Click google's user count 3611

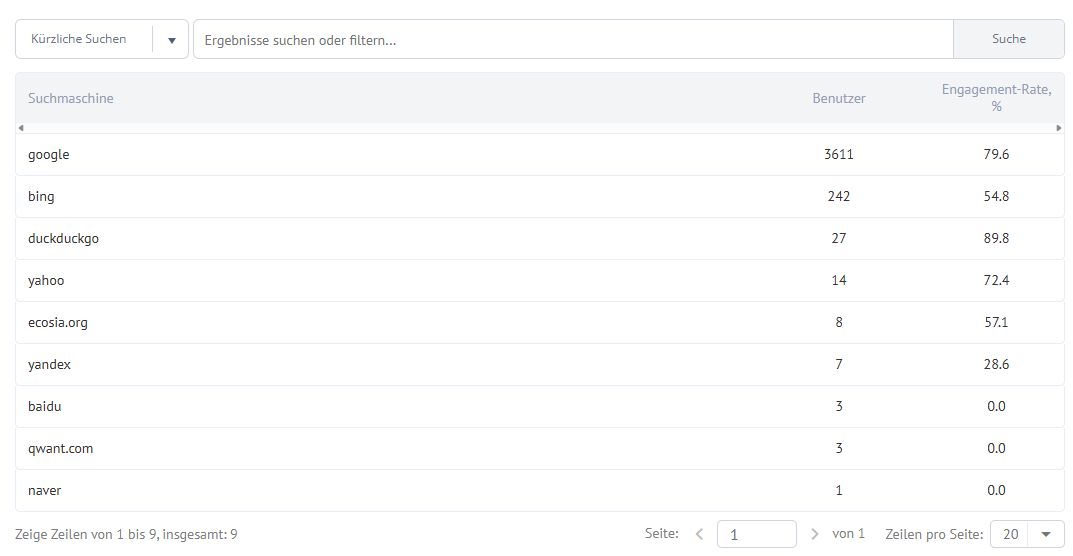(x=839, y=154)
